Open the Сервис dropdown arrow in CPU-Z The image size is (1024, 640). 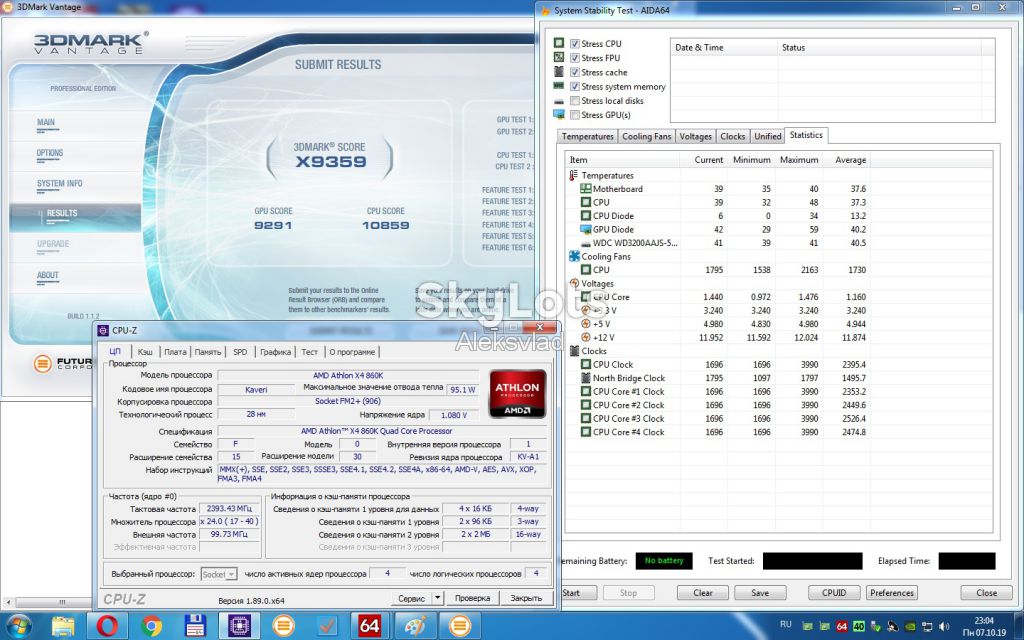pos(438,598)
